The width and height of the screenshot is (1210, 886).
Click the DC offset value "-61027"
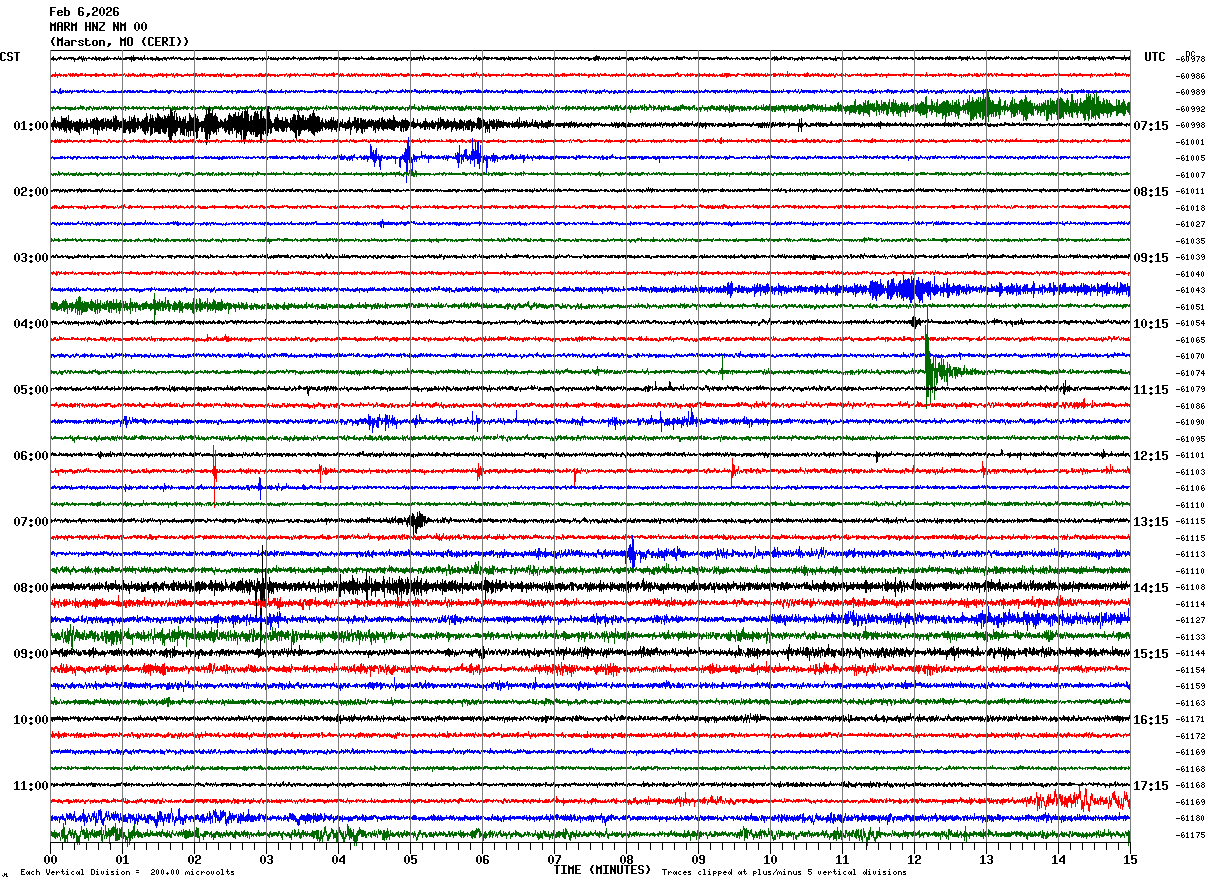(1191, 224)
